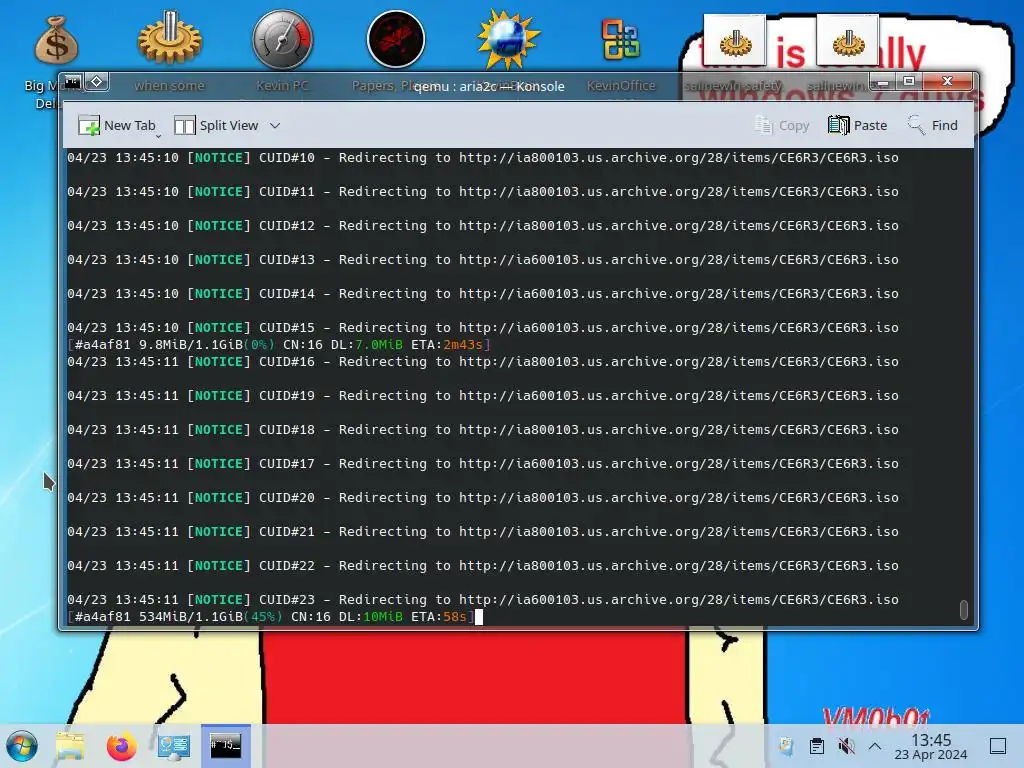Click the CUID#10 redirect log line
This screenshot has height=768, width=1024.
pyautogui.click(x=483, y=157)
